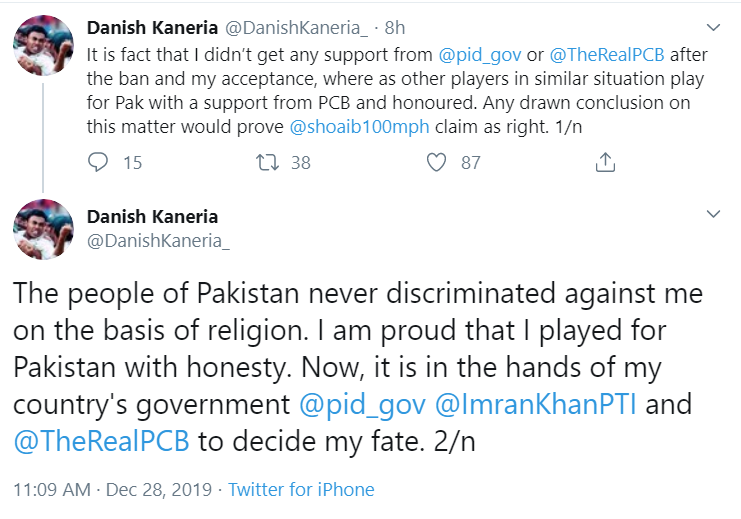Share the first tweet
741x519 pixels.
[x=605, y=162]
